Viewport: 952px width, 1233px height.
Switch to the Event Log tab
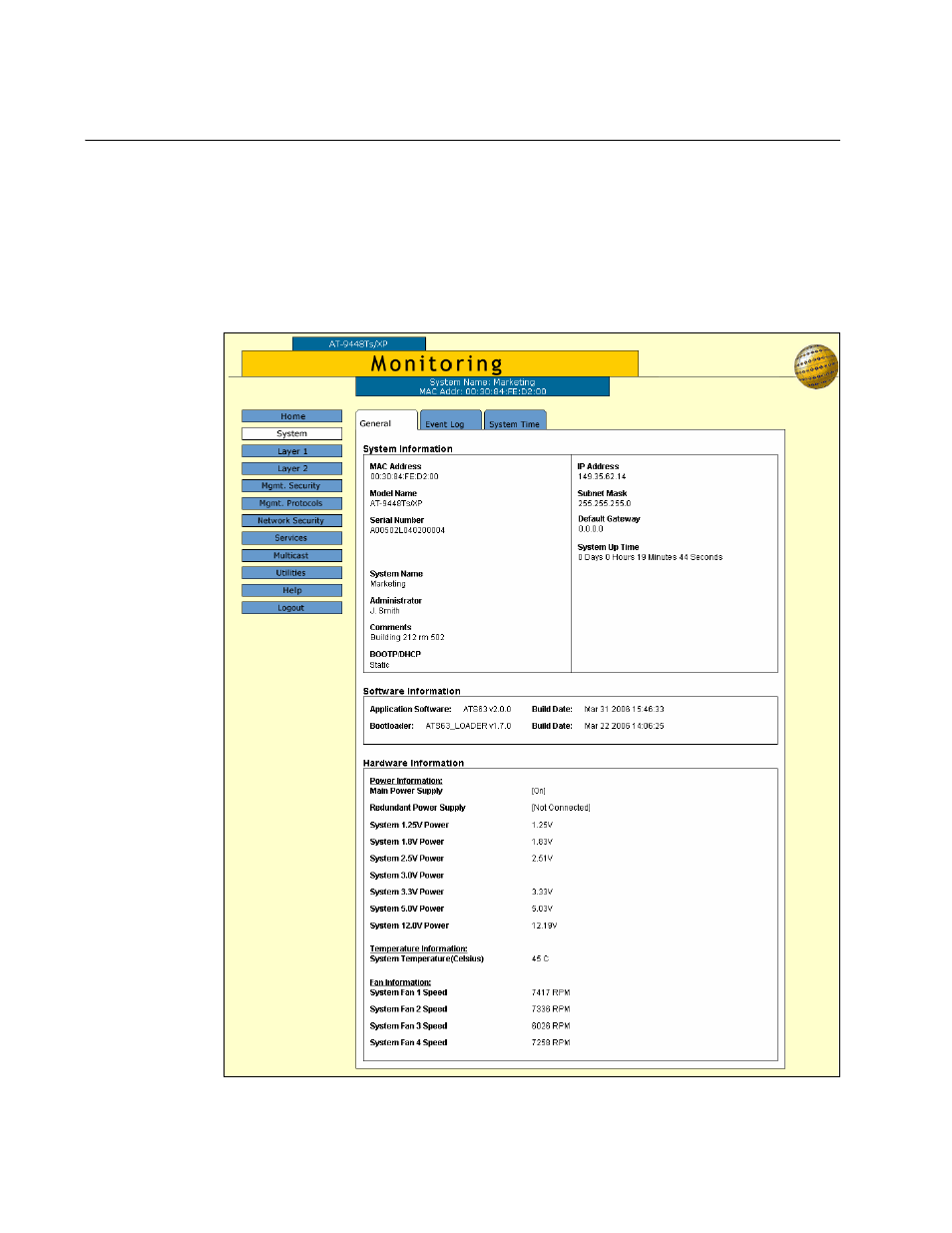(x=451, y=421)
